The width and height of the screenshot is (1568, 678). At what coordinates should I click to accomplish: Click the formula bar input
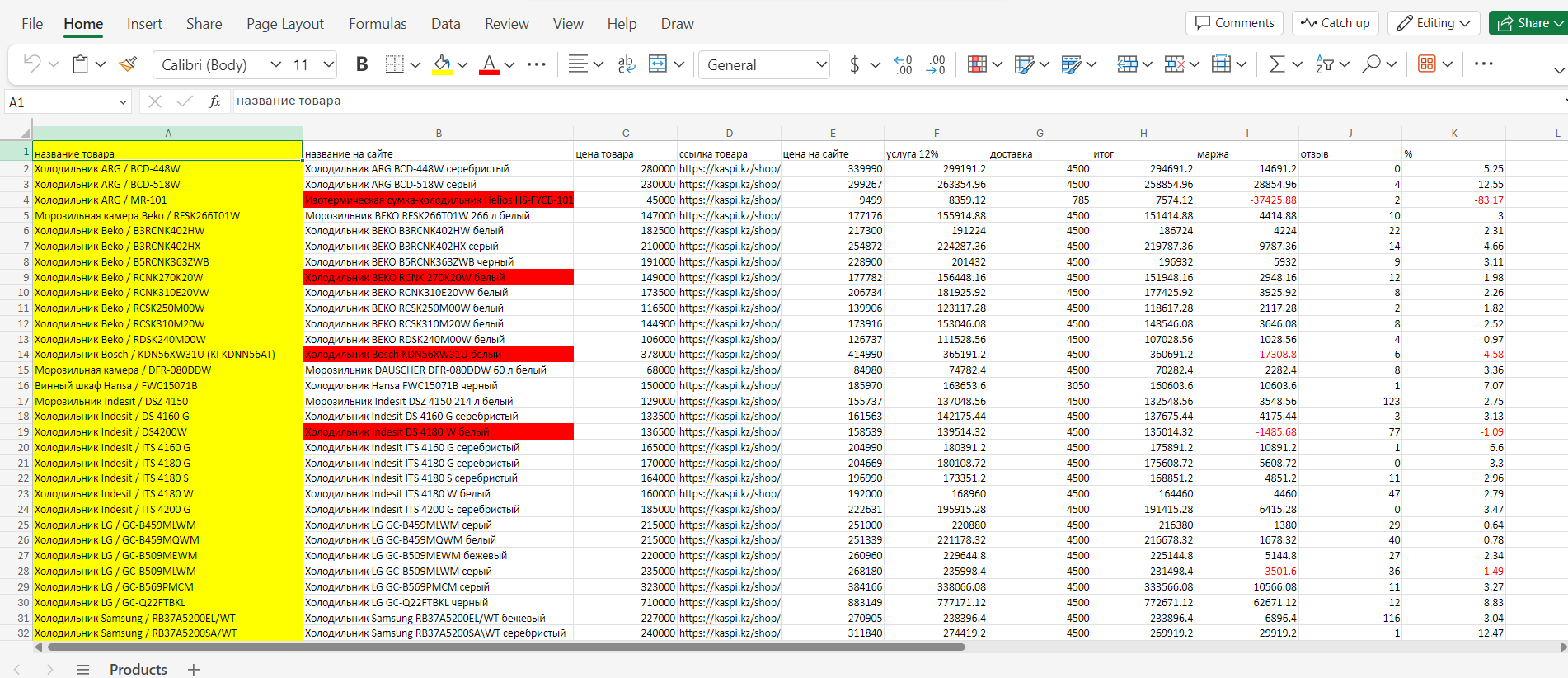coord(897,101)
